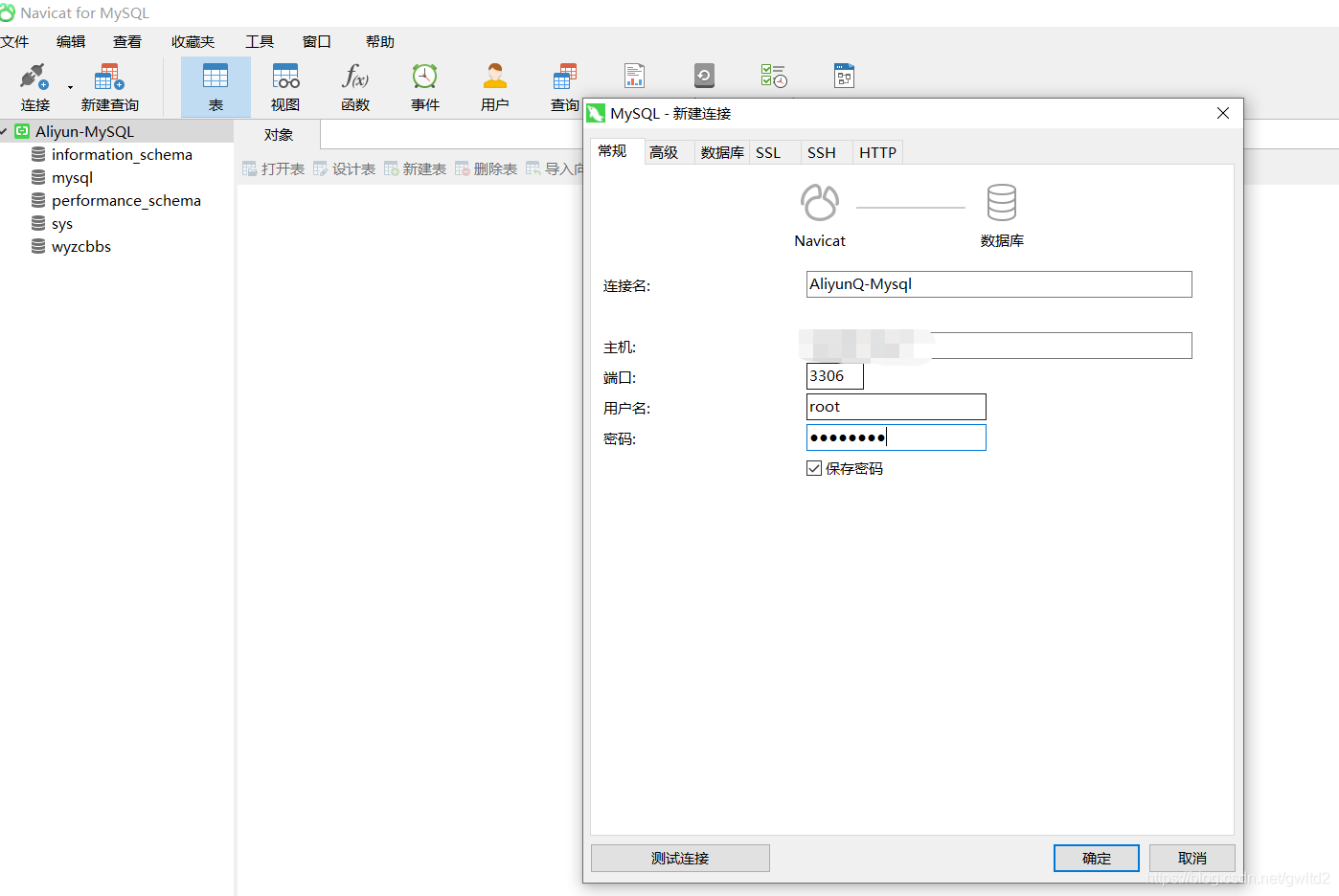Click the green icon in dialog title

[x=596, y=113]
